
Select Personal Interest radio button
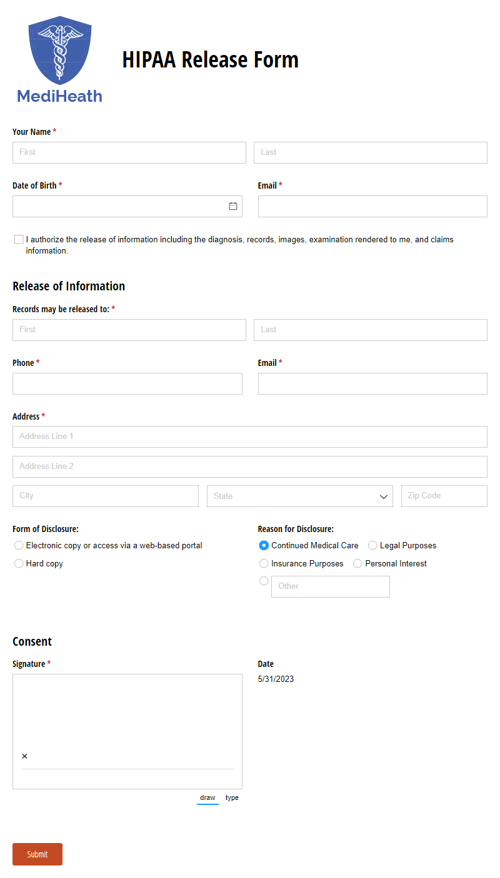click(x=357, y=563)
